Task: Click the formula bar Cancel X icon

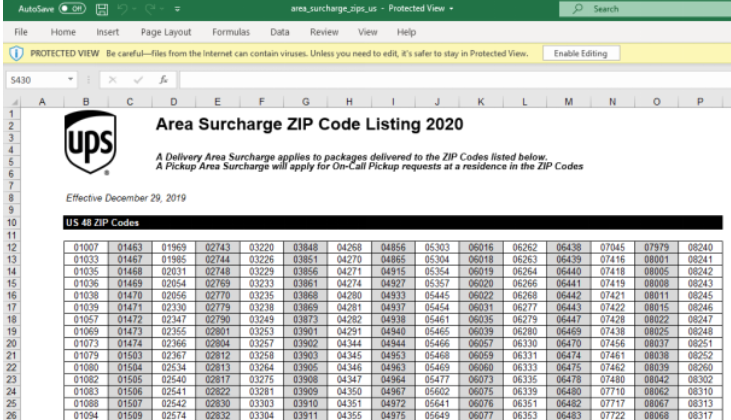Action: 112,80
